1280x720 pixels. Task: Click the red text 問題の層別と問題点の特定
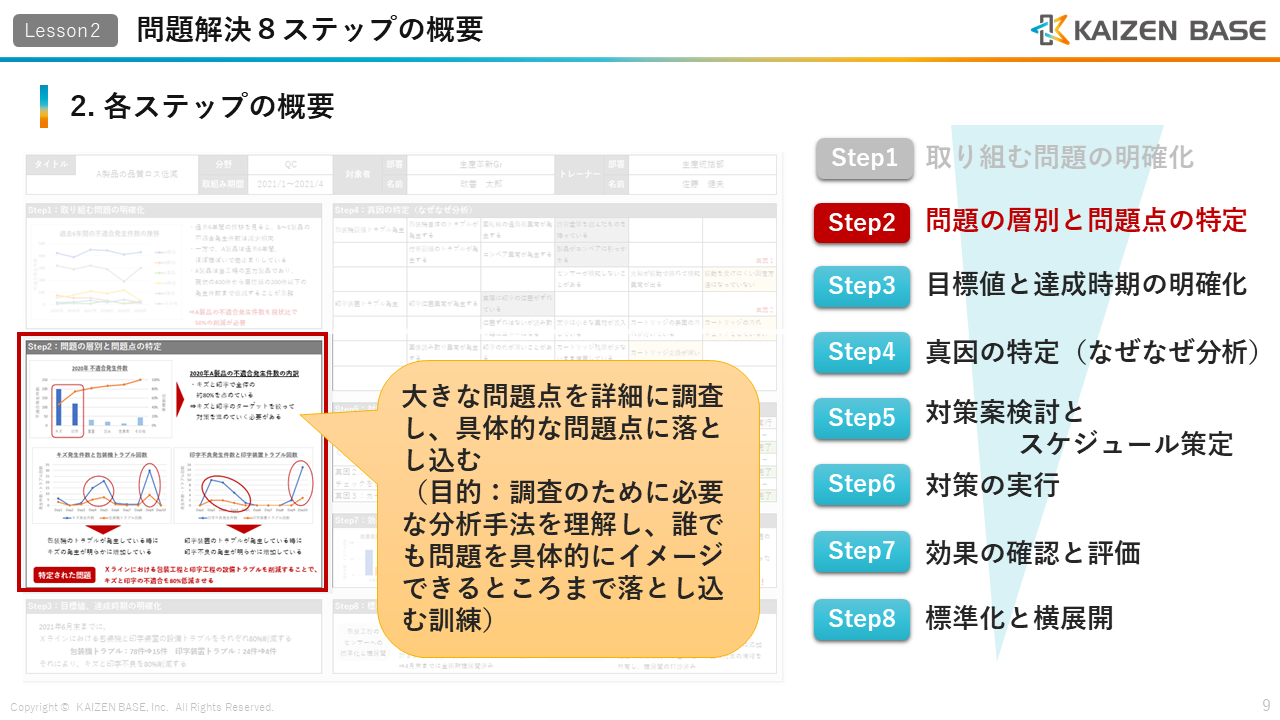pyautogui.click(x=1087, y=220)
